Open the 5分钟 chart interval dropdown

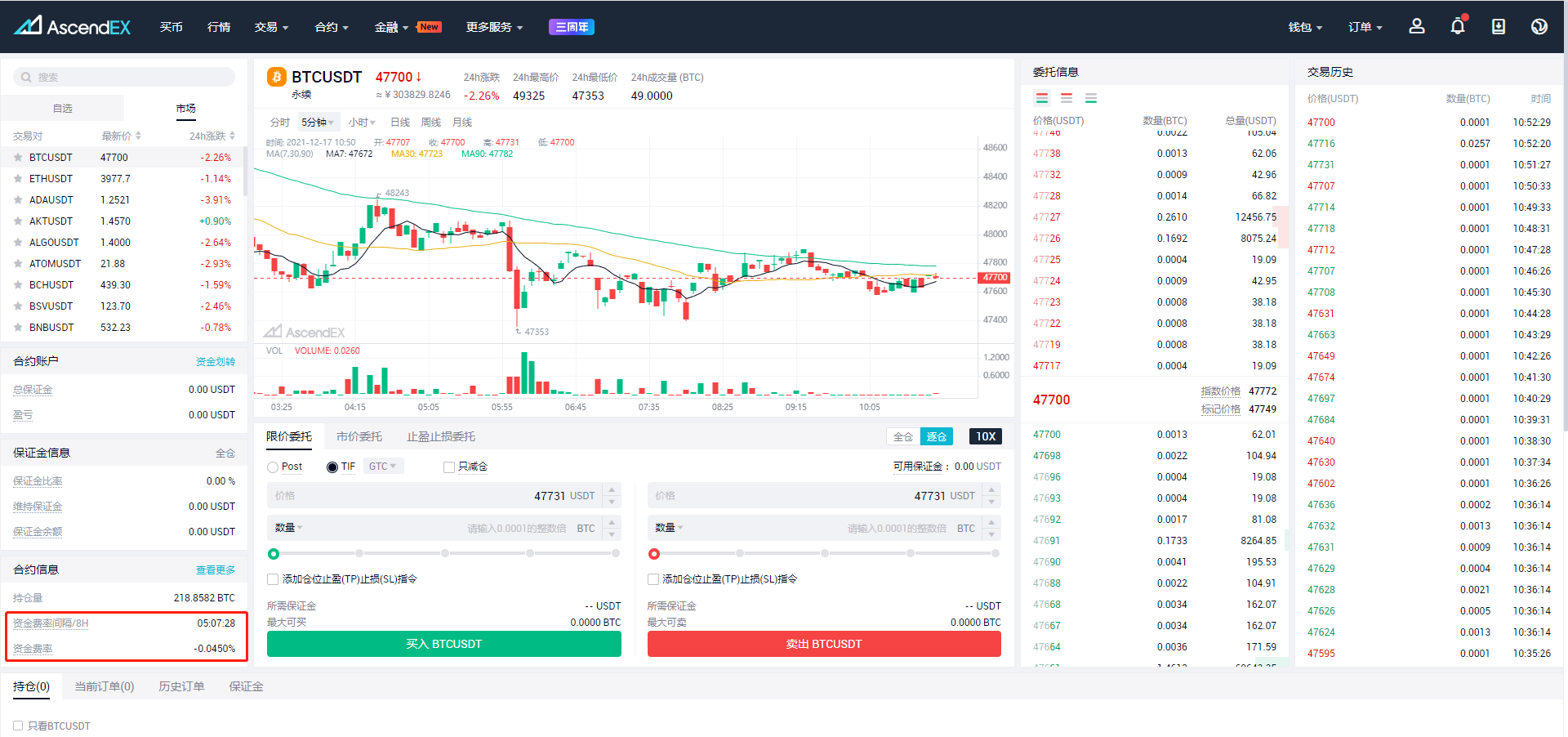click(318, 123)
